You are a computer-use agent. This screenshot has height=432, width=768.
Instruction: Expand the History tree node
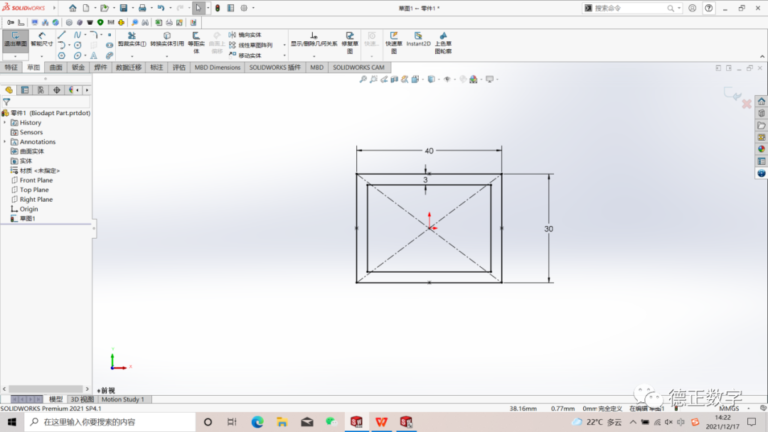click(x=5, y=122)
